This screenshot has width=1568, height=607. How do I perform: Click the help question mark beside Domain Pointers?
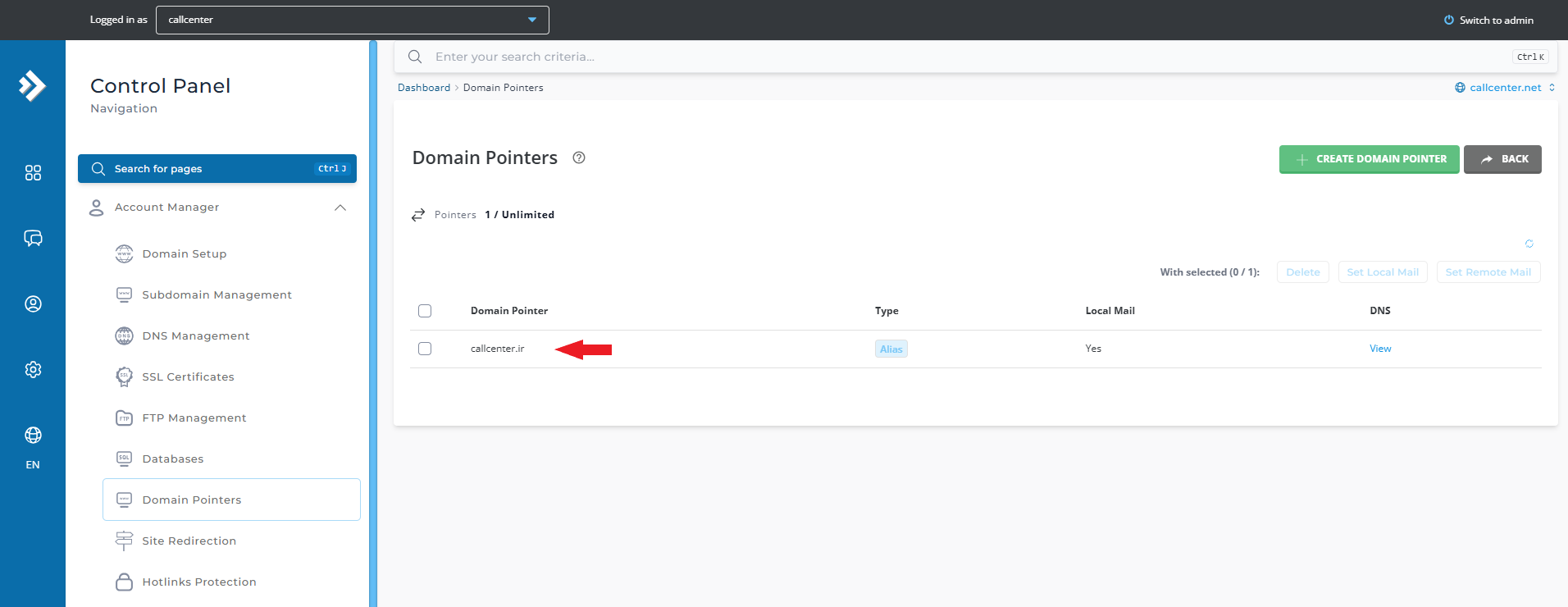coord(579,158)
